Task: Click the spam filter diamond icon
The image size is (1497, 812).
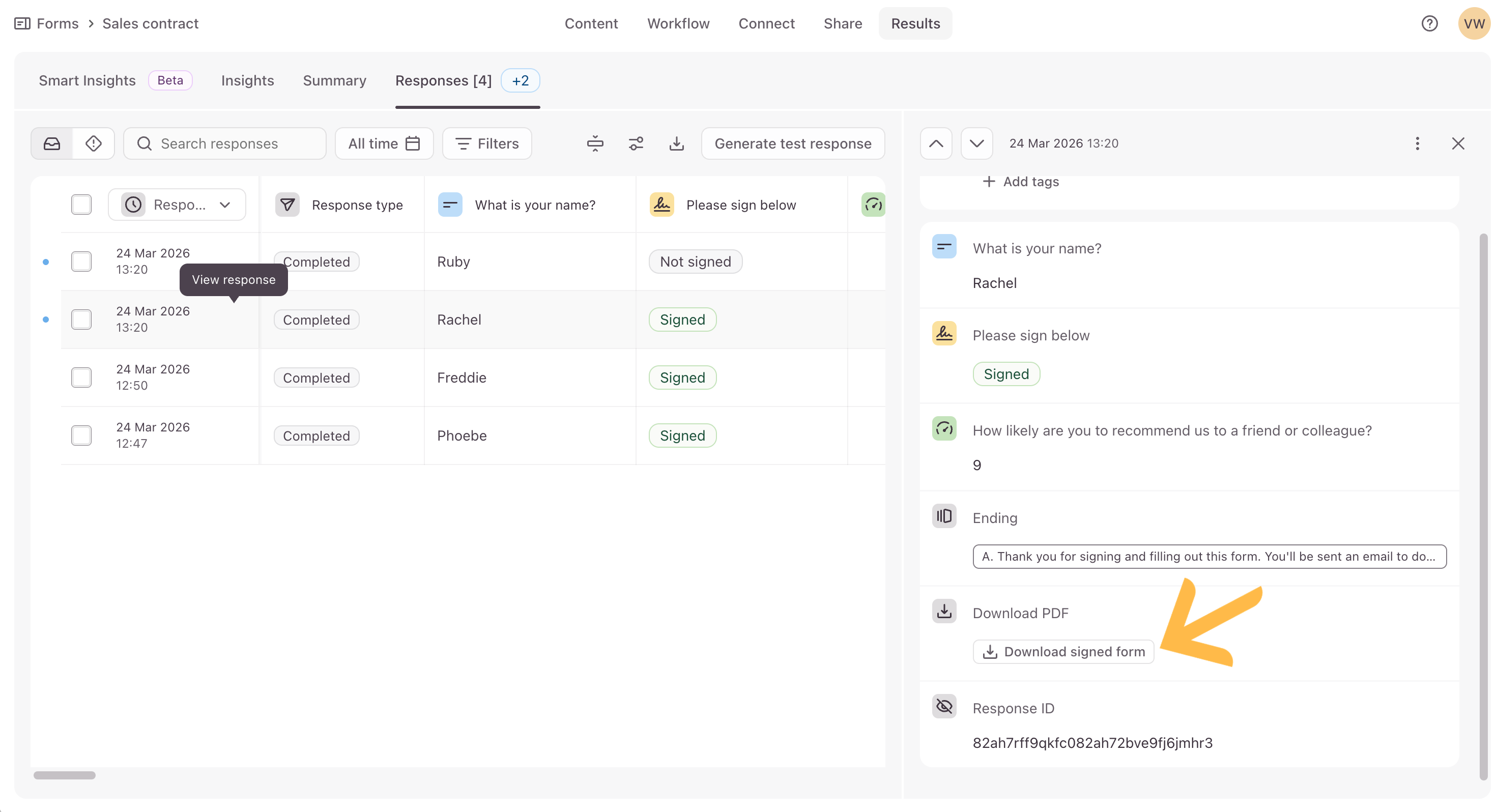Action: tap(94, 143)
